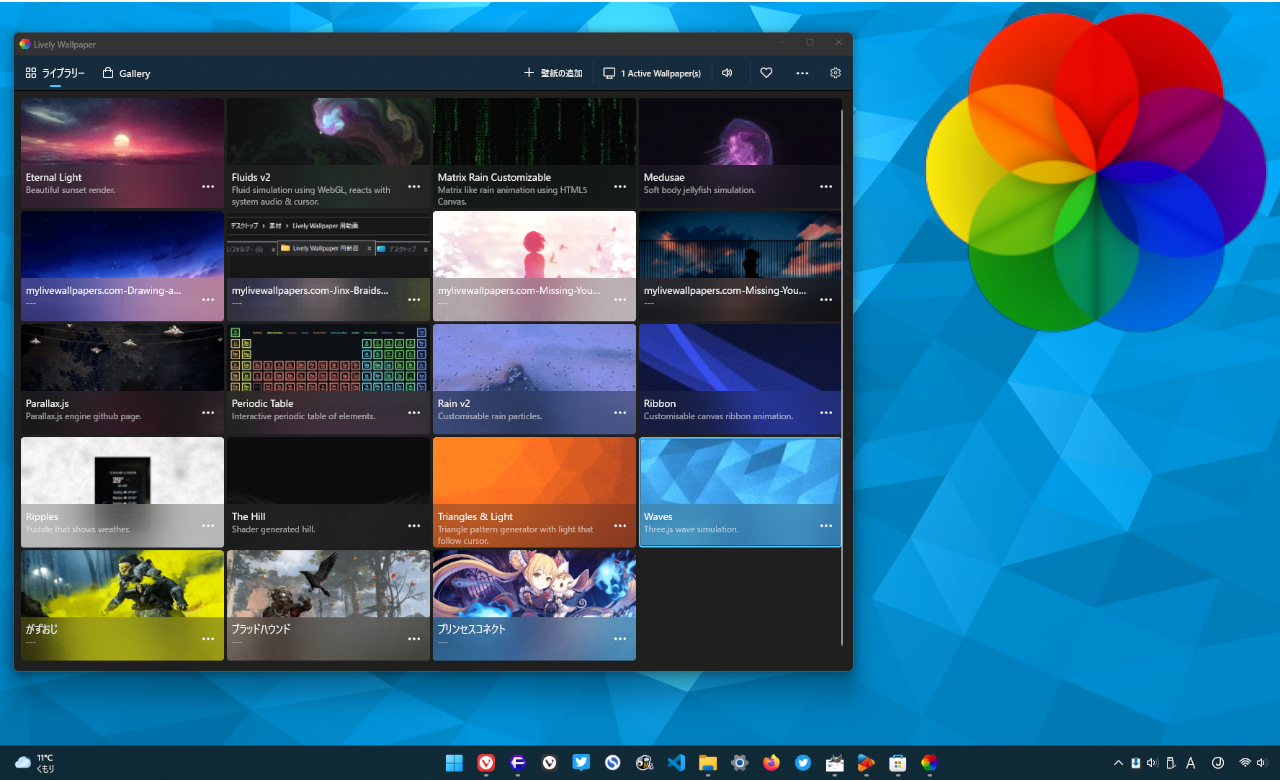1280x780 pixels.
Task: Open options menu for Fluids v2
Action: [414, 186]
